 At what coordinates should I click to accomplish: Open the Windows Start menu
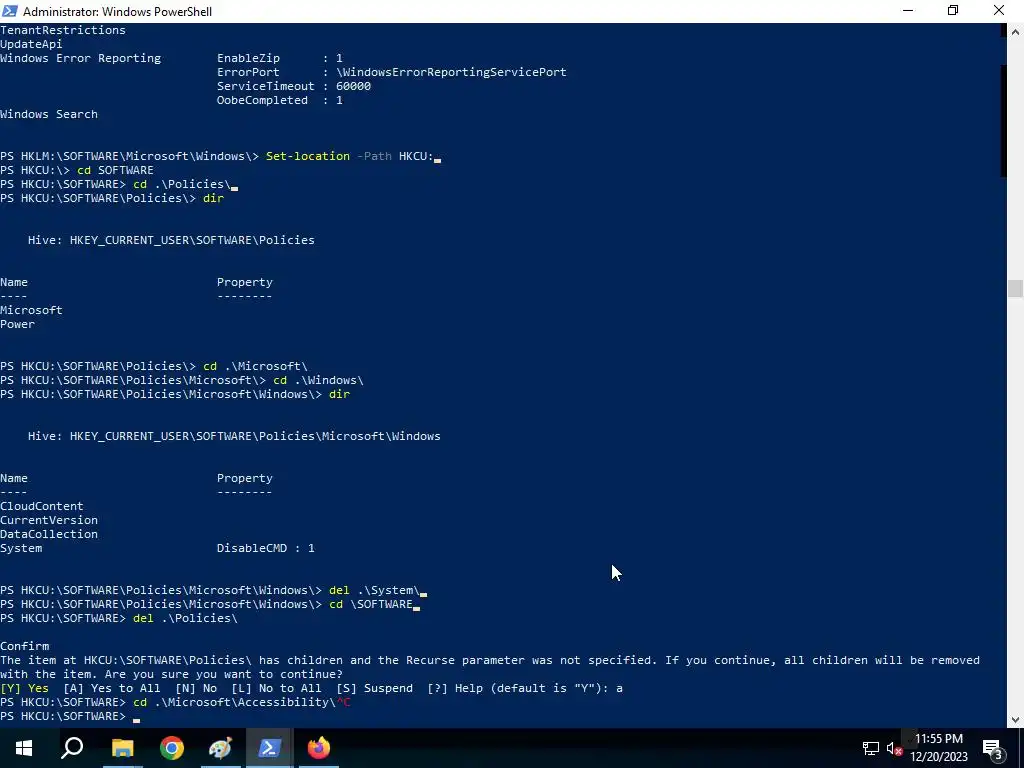tap(24, 748)
